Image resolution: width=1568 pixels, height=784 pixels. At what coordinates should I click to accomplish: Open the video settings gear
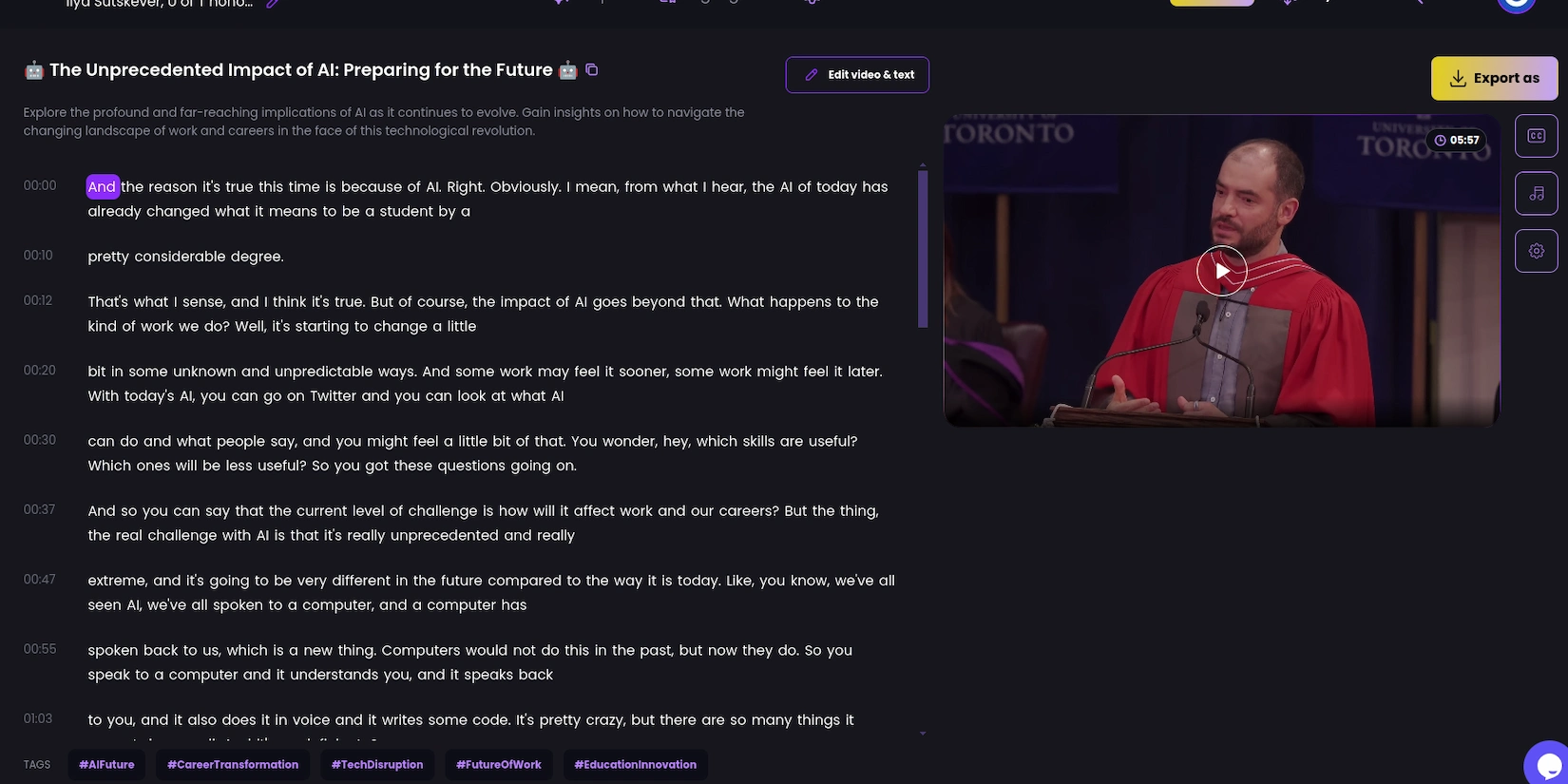pyautogui.click(x=1536, y=251)
